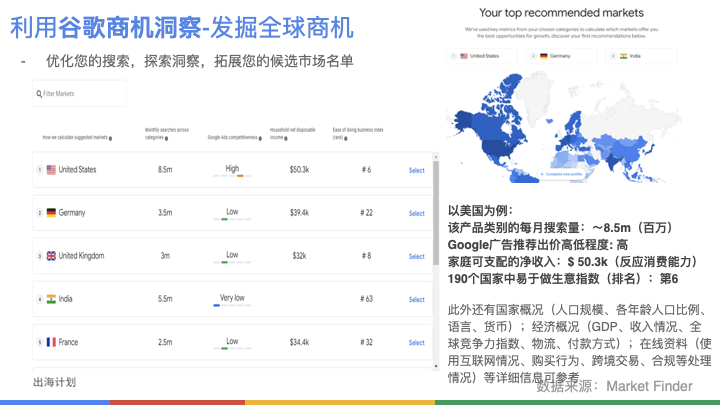Image resolution: width=720 pixels, height=405 pixels.
Task: Click the United Kingdom flag icon in table
Action: pos(51,256)
